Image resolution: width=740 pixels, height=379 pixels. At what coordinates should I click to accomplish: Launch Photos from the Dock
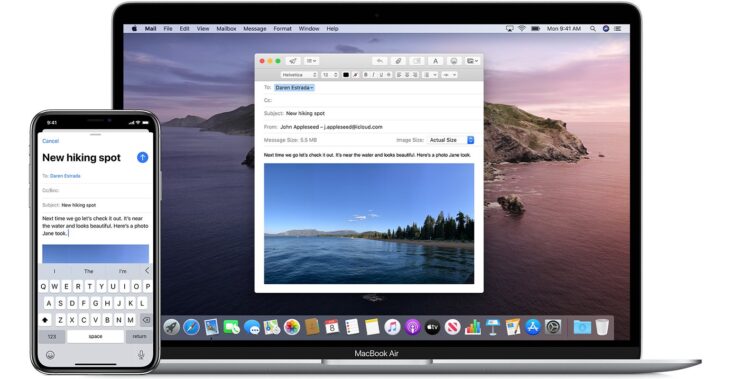click(292, 327)
